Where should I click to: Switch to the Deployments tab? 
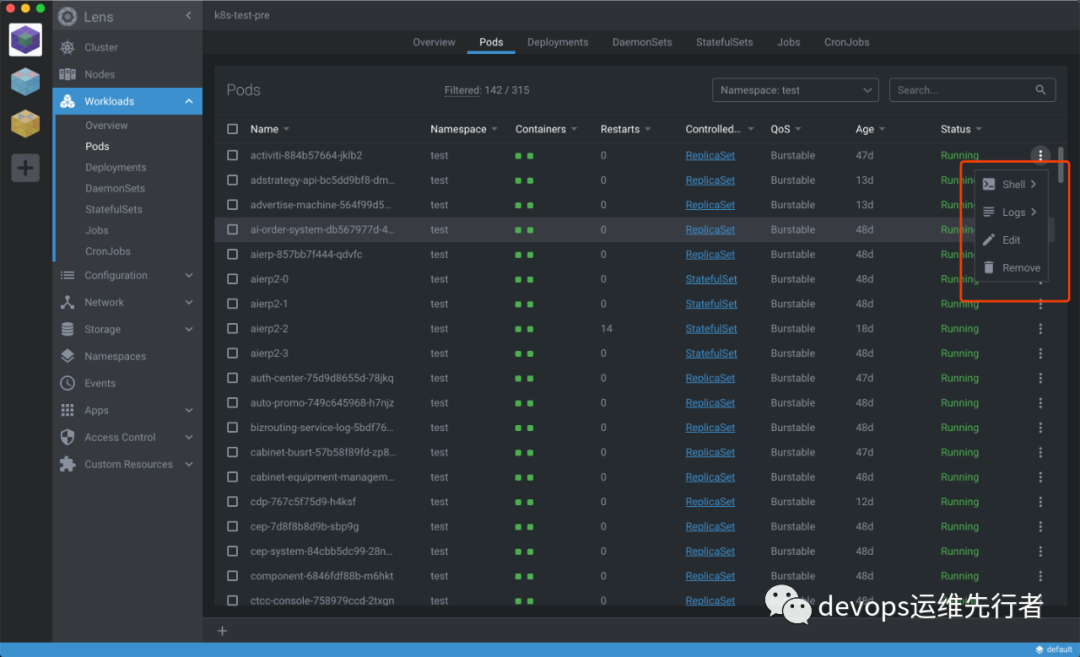click(x=557, y=42)
